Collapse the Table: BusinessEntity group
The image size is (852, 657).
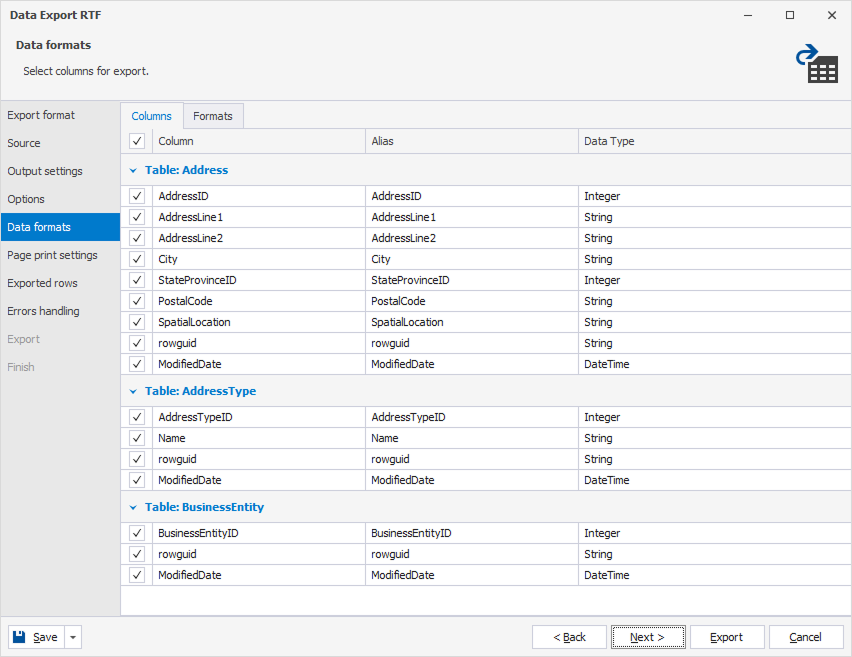(x=133, y=508)
